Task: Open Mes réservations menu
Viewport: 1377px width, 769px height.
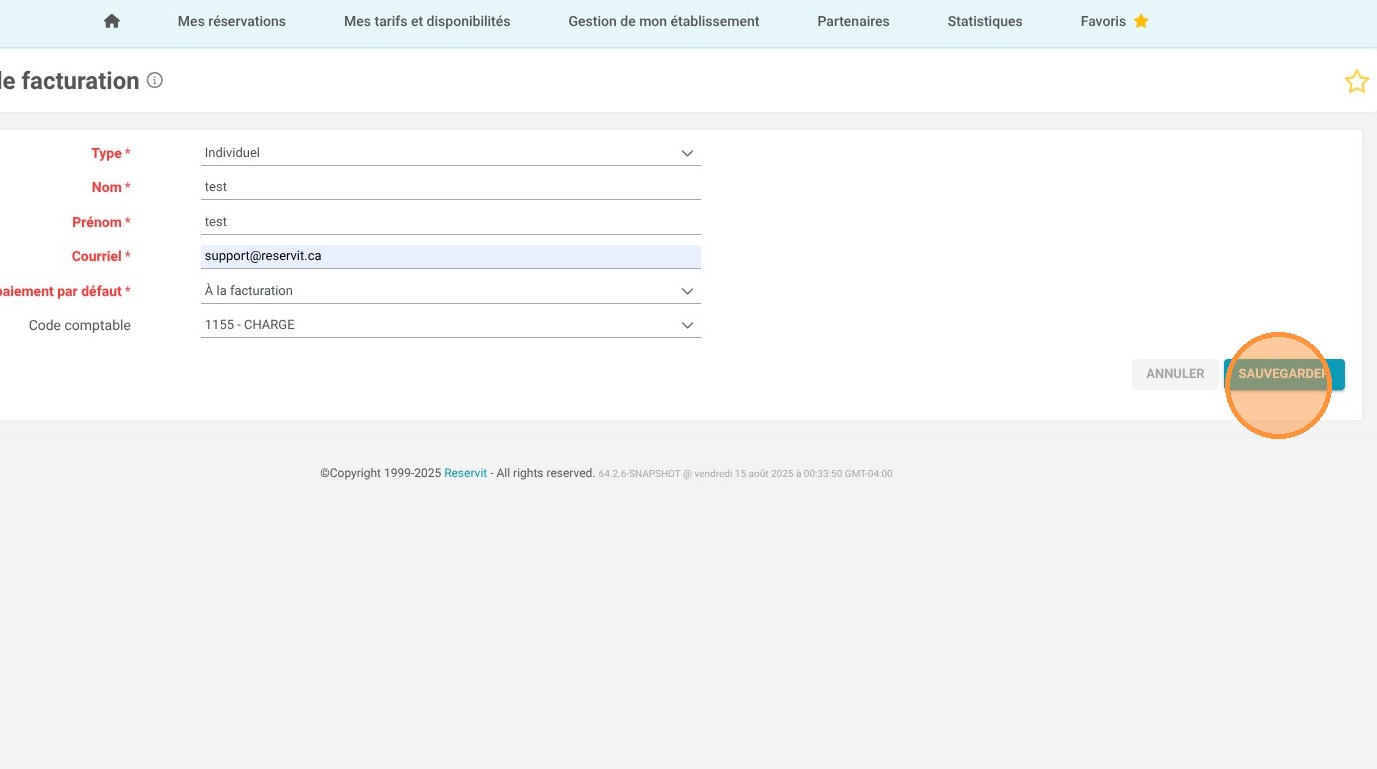Action: [x=232, y=21]
